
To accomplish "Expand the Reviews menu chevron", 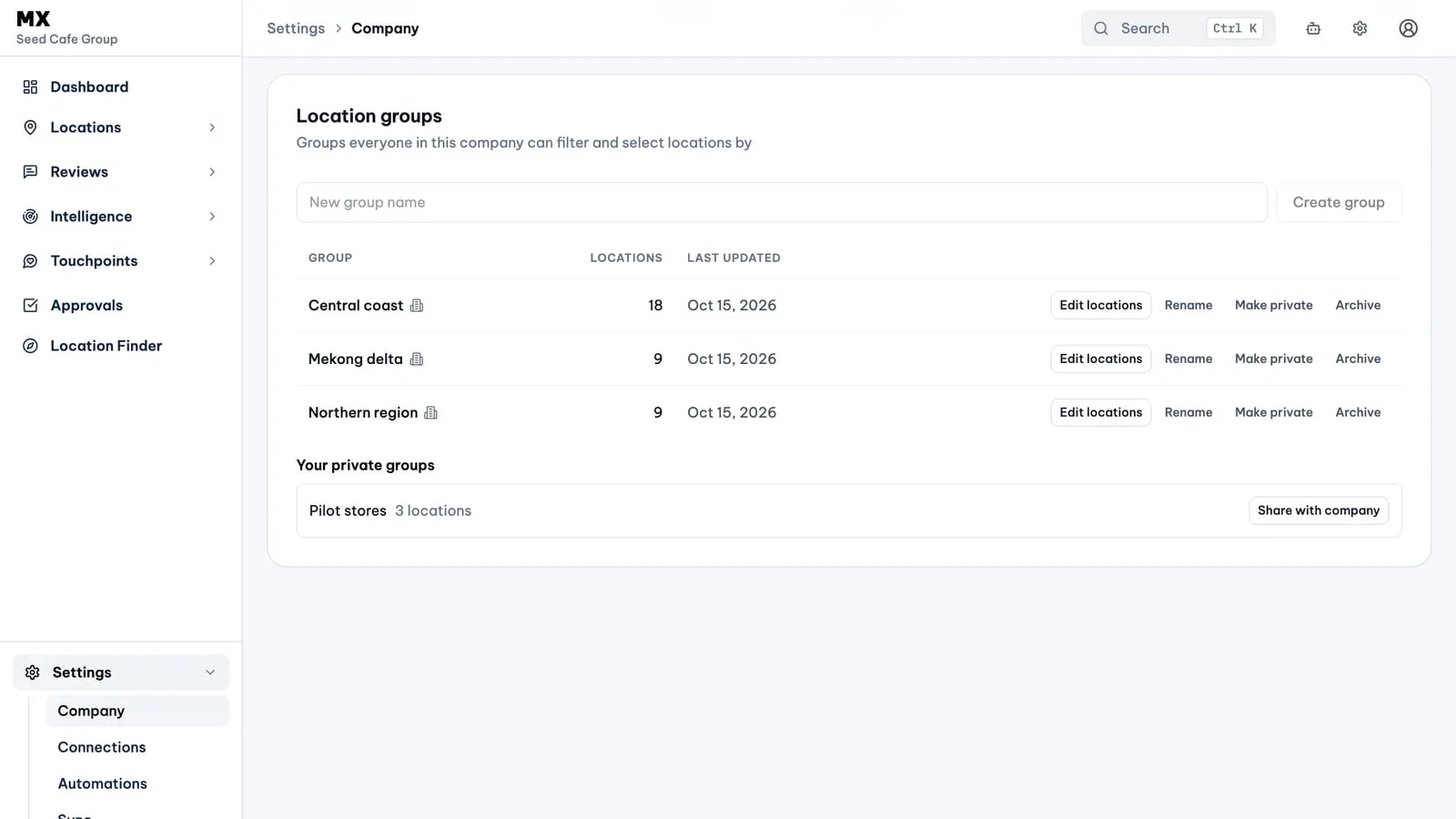I will coord(212,172).
